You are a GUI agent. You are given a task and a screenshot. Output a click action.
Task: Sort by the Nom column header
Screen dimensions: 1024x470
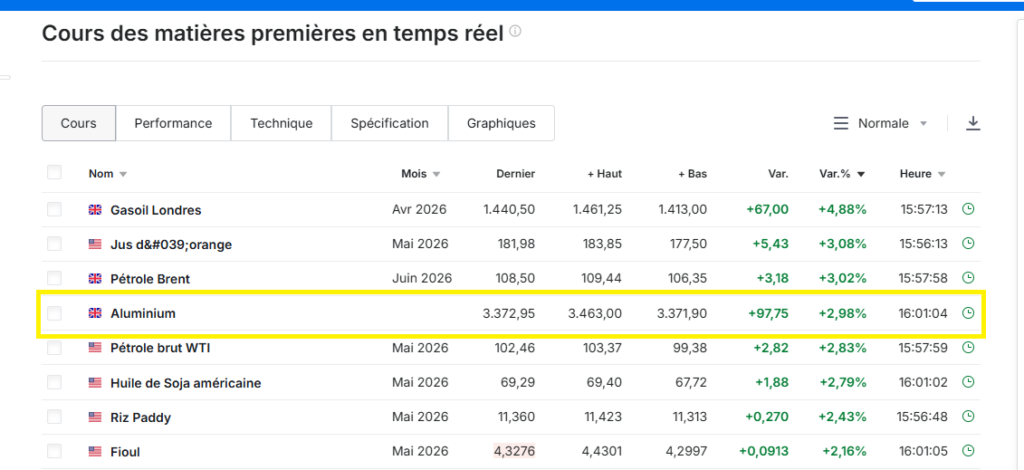[x=101, y=174]
